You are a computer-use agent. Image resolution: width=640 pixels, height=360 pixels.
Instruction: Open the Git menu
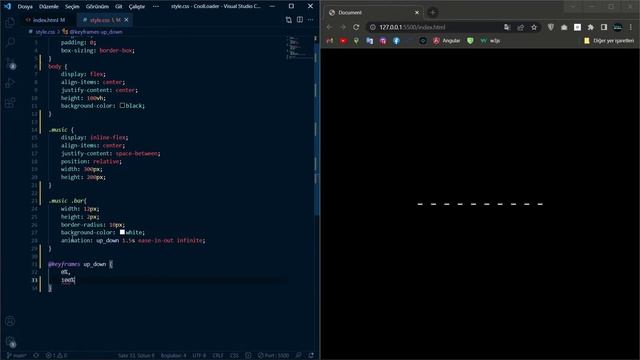(118, 7)
